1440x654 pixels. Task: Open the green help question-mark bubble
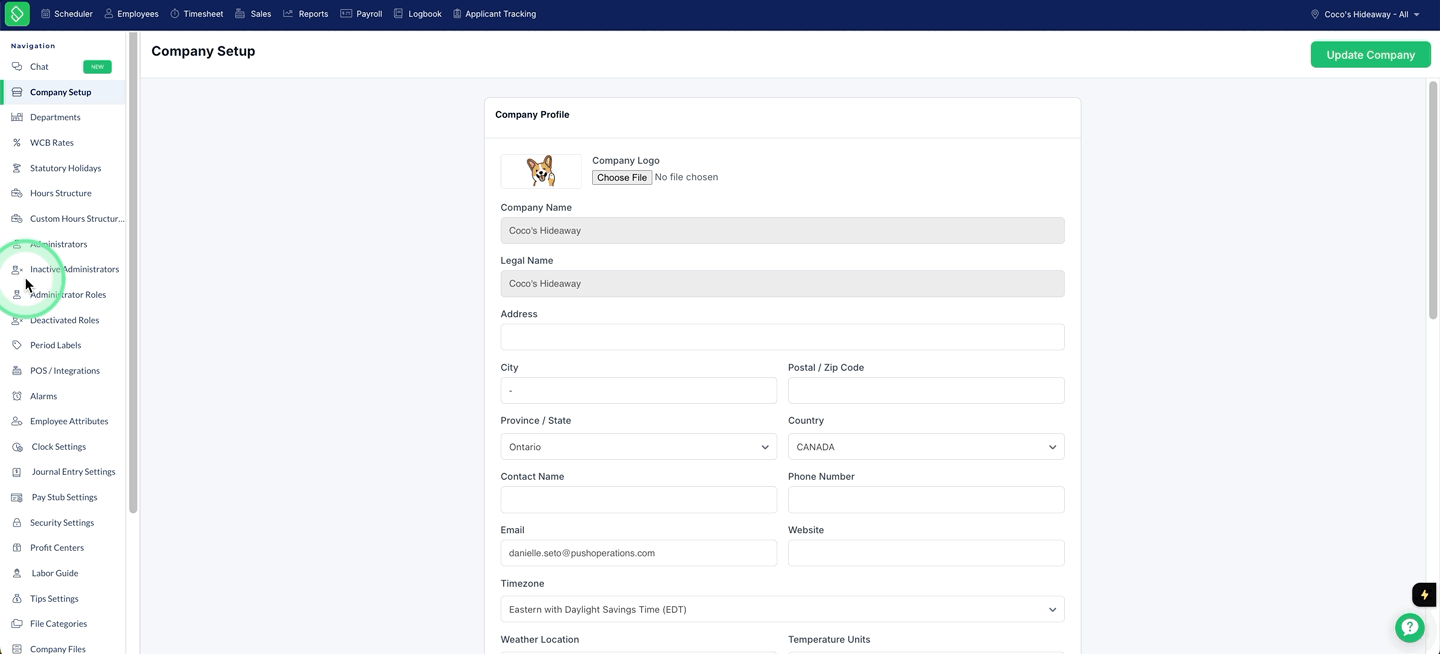pos(1410,628)
